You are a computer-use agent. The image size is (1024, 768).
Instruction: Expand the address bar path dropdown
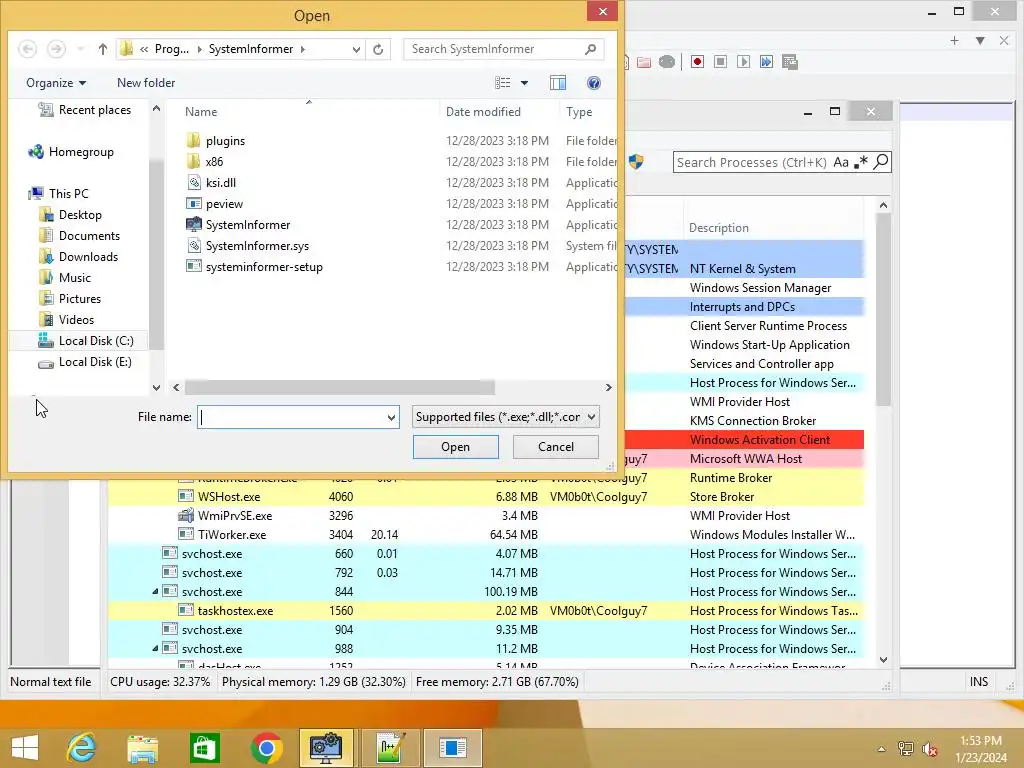click(x=356, y=49)
